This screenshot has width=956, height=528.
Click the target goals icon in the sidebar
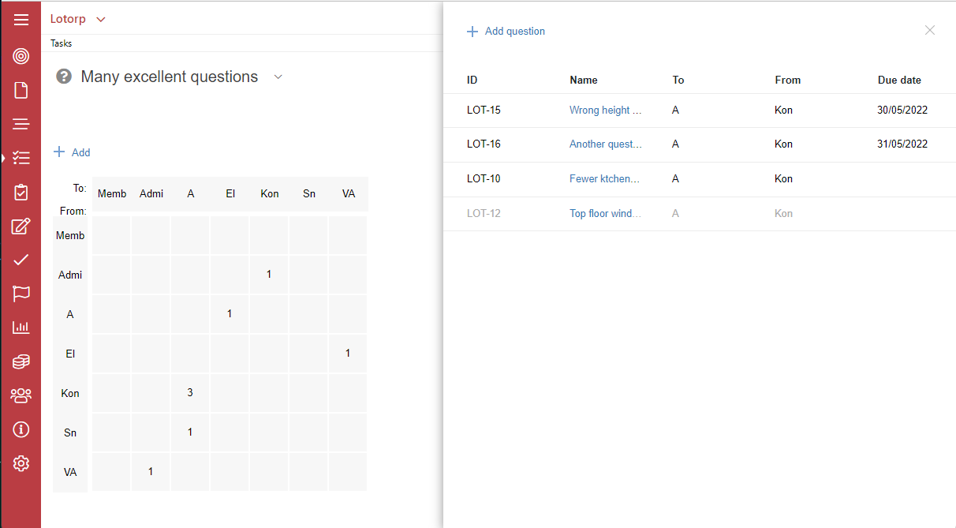[x=21, y=56]
